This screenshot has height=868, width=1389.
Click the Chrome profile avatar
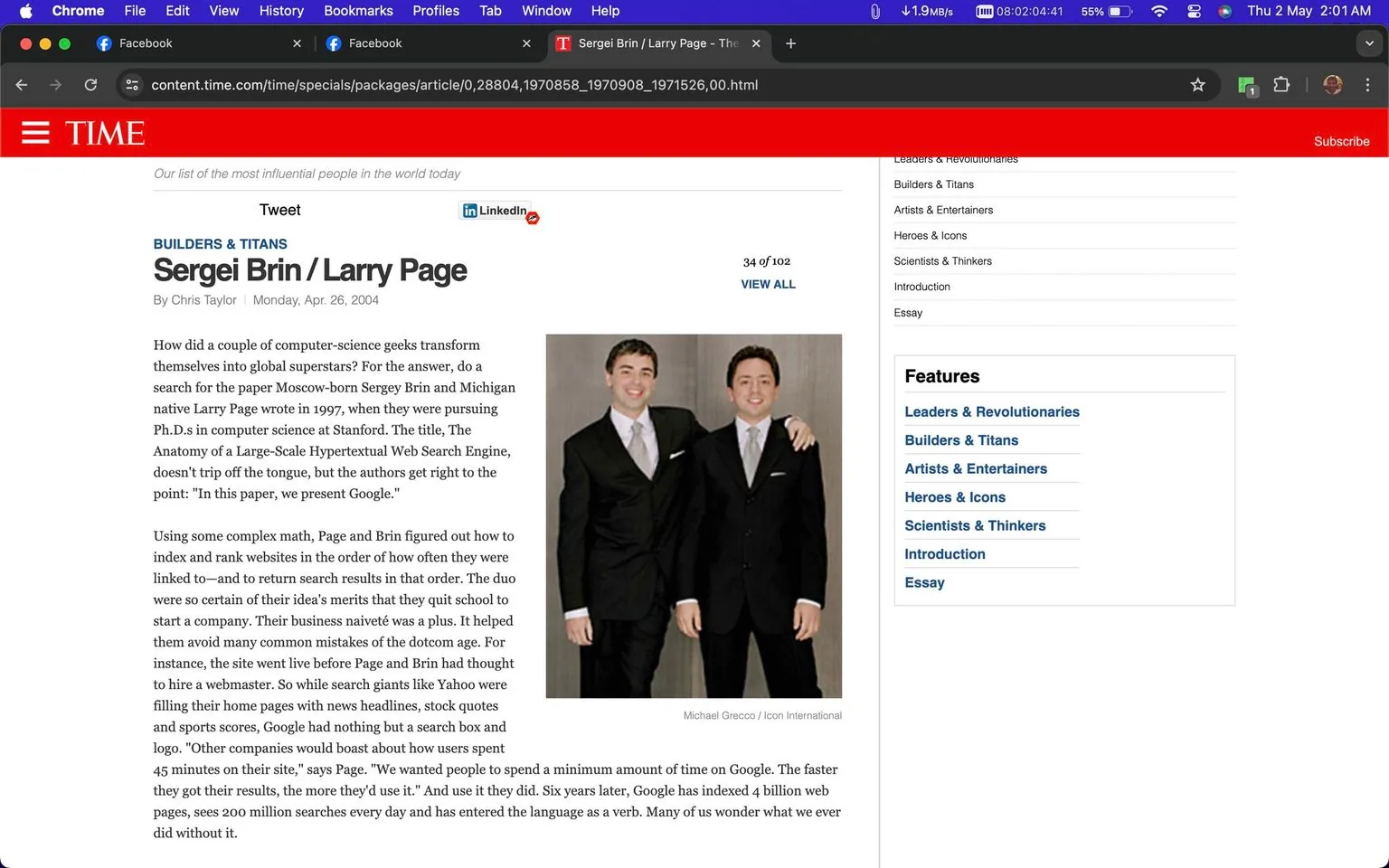click(x=1332, y=84)
